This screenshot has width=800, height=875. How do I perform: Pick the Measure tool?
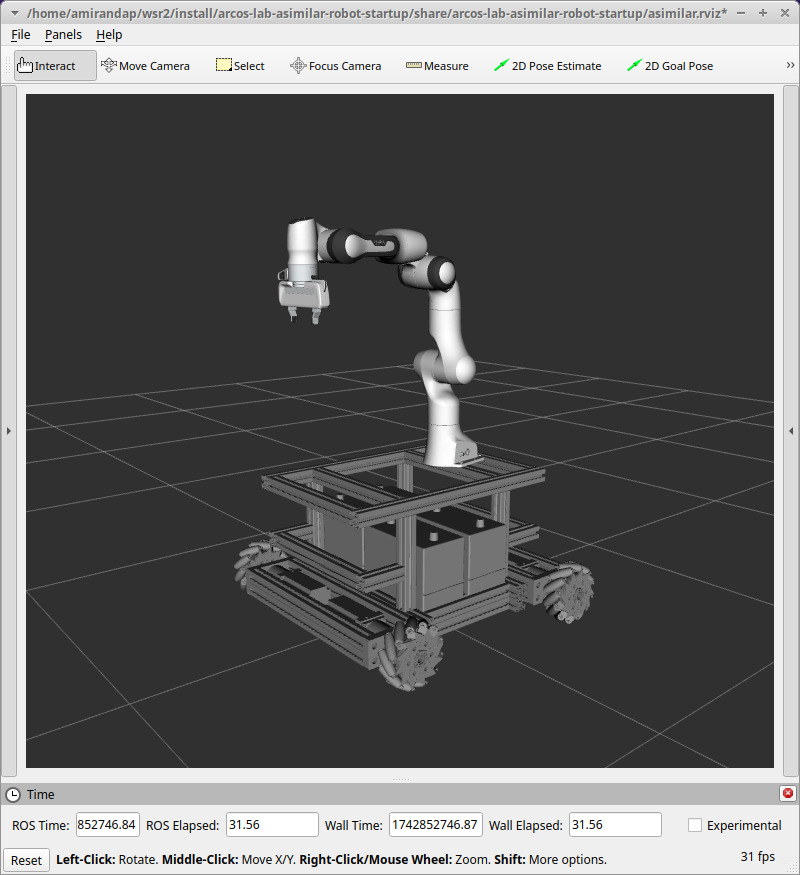(437, 66)
